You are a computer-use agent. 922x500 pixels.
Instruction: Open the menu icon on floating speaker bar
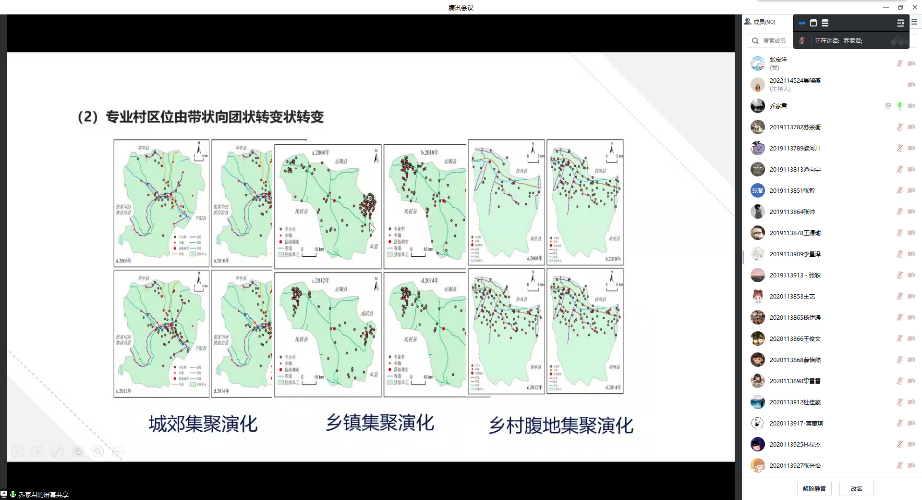pos(900,23)
